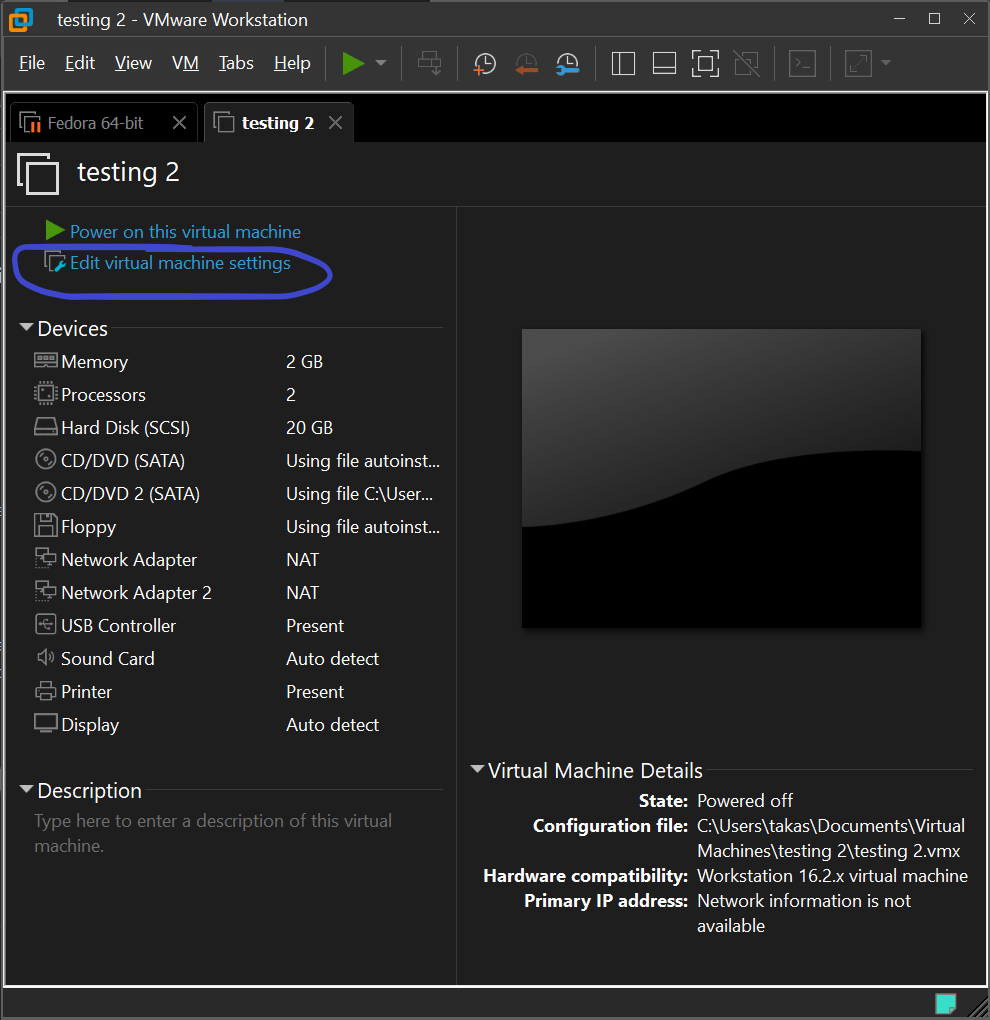This screenshot has width=990, height=1020.
Task: Click the Network Adapter 2 icon
Action: [x=46, y=591]
